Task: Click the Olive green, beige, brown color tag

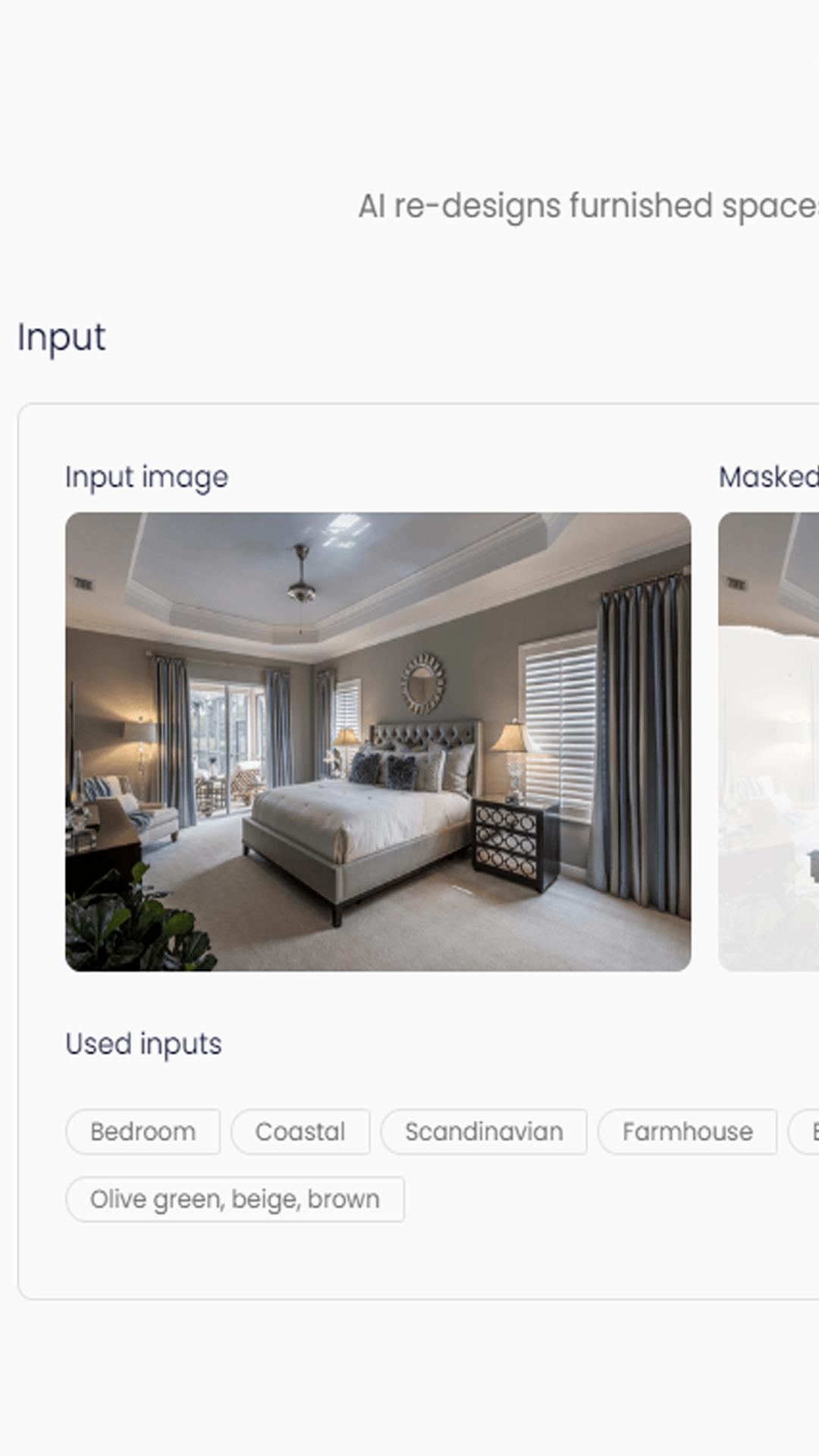Action: click(235, 1199)
